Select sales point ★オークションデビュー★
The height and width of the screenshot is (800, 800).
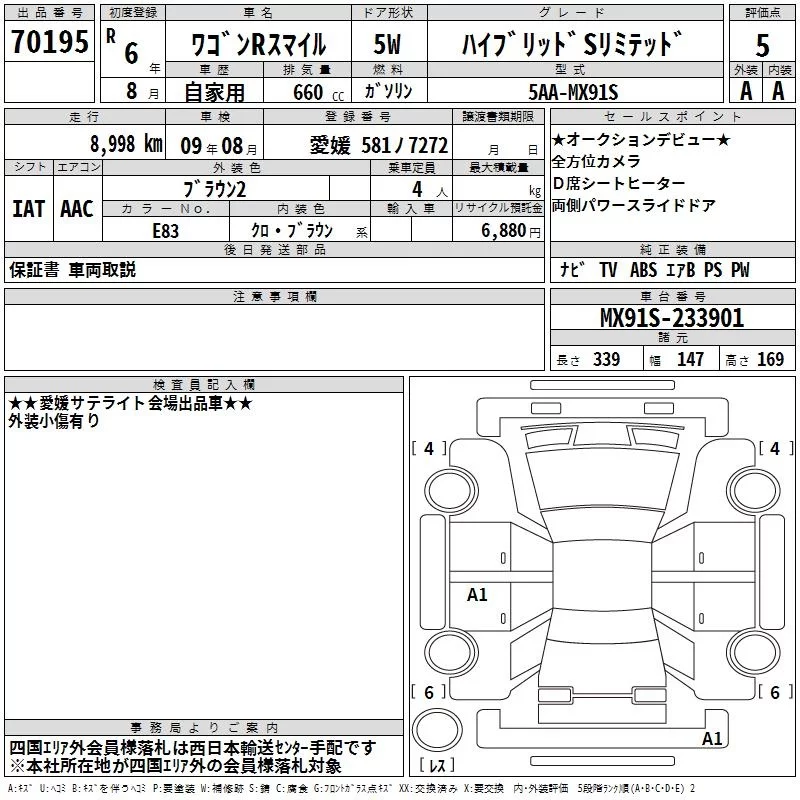(641, 139)
